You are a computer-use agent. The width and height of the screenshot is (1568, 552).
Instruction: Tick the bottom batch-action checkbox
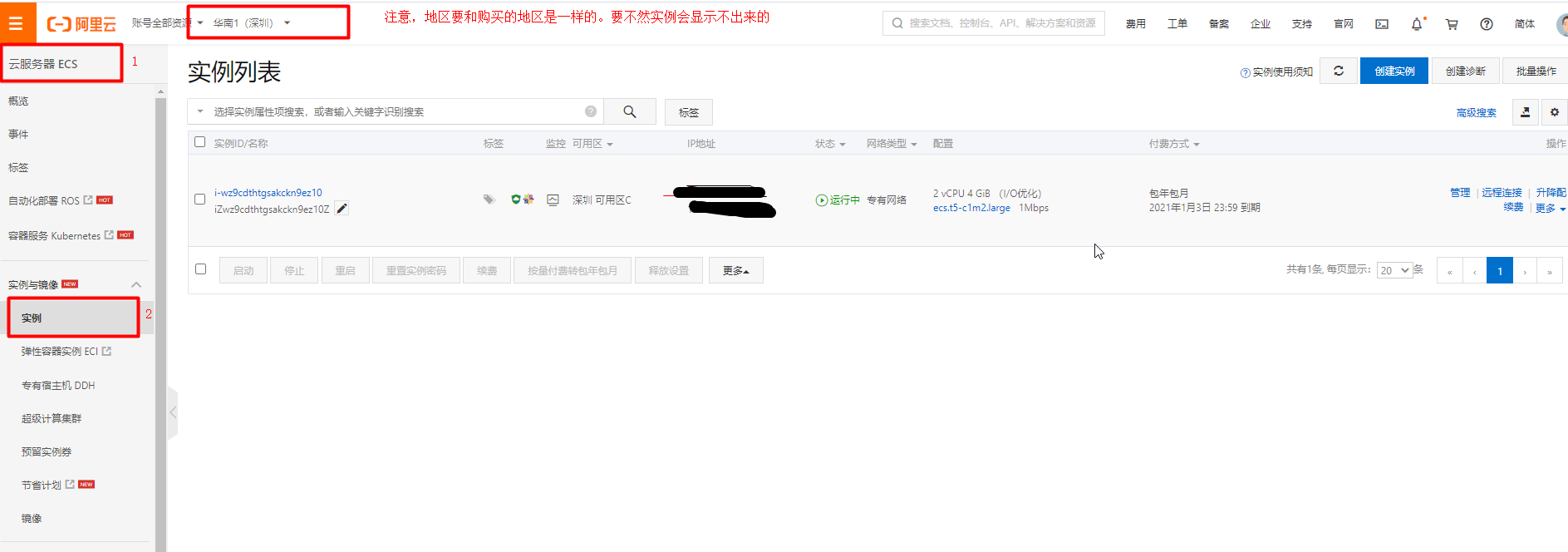point(200,269)
